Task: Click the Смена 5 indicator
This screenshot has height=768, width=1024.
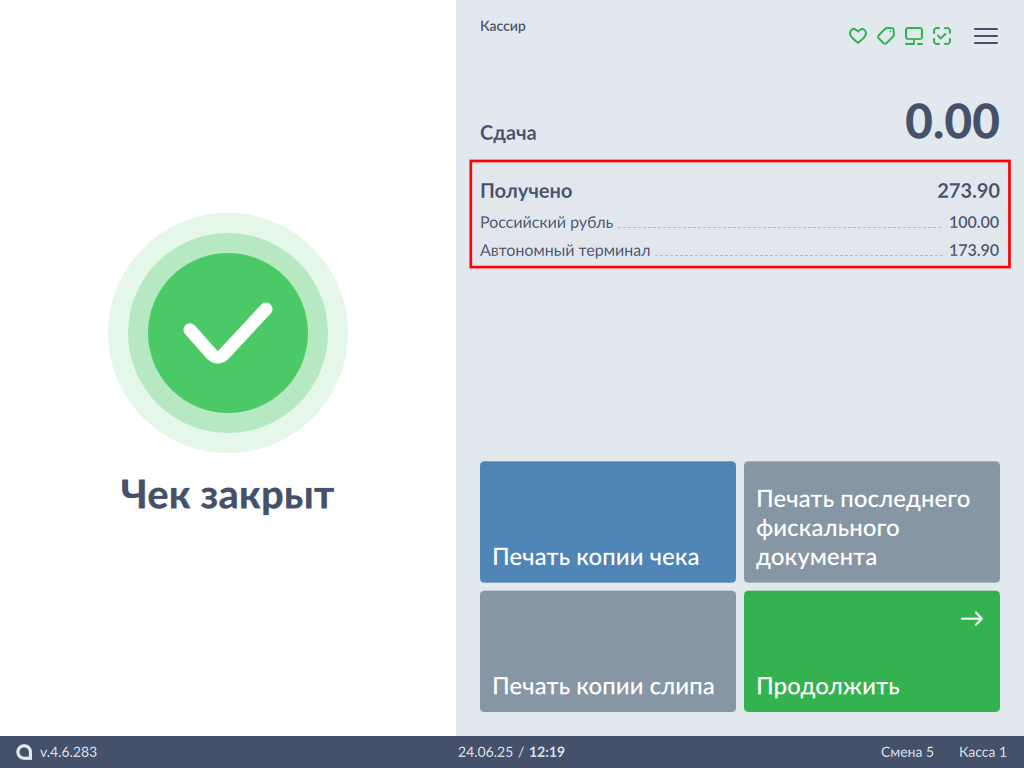Action: coord(907,752)
